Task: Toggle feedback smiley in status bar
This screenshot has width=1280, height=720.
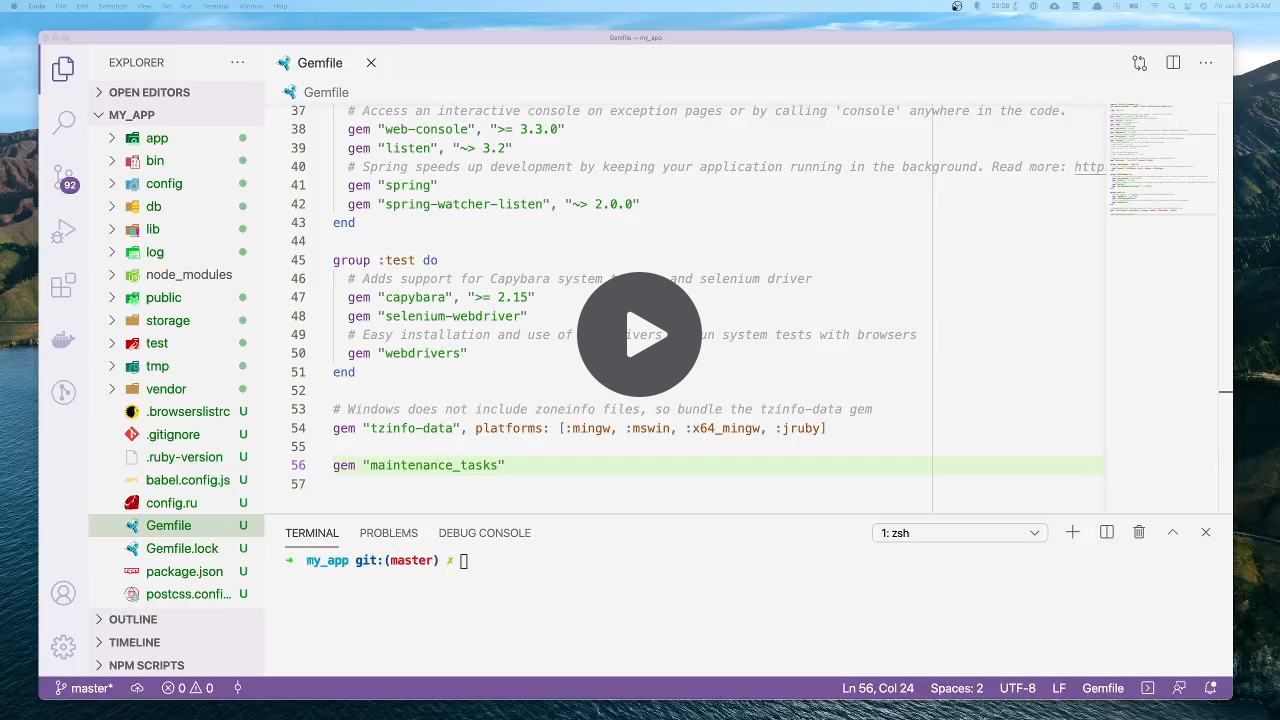Action: pyautogui.click(x=1179, y=688)
